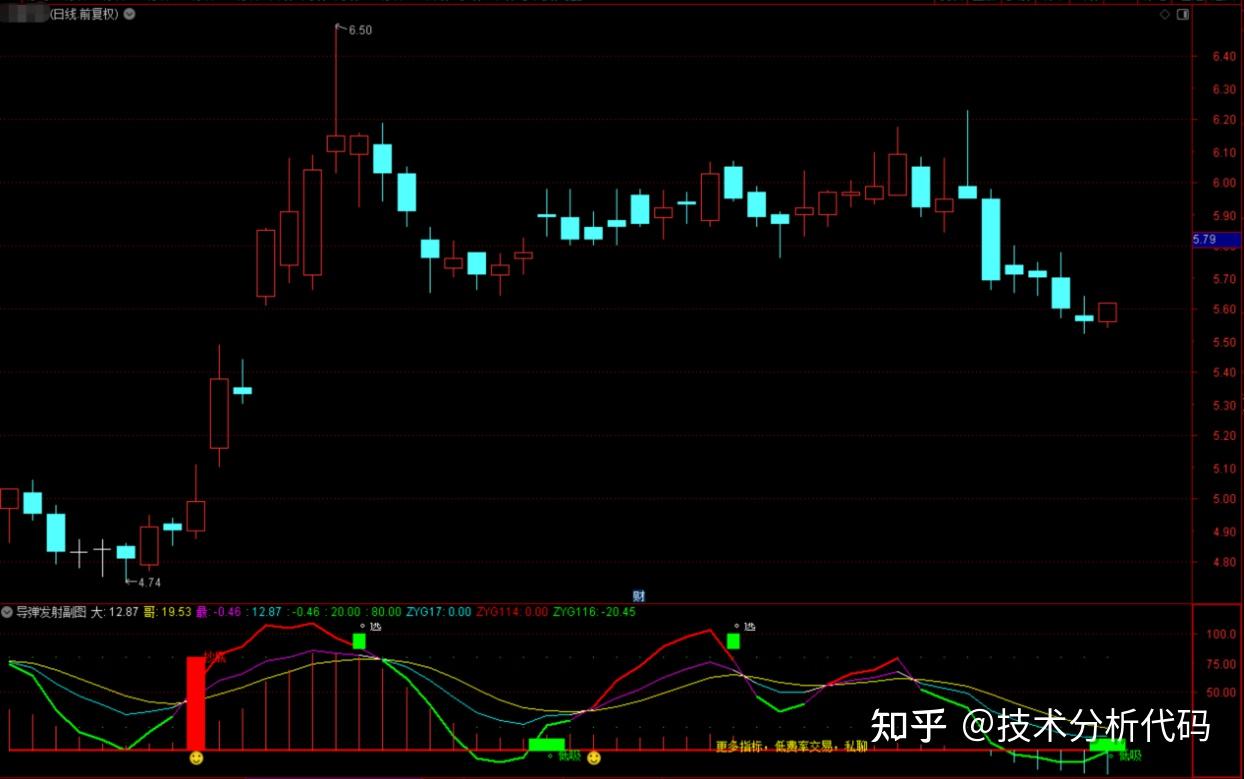Click the 更多指标，低费率交易，私聊 text
The height and width of the screenshot is (779, 1245).
click(792, 746)
